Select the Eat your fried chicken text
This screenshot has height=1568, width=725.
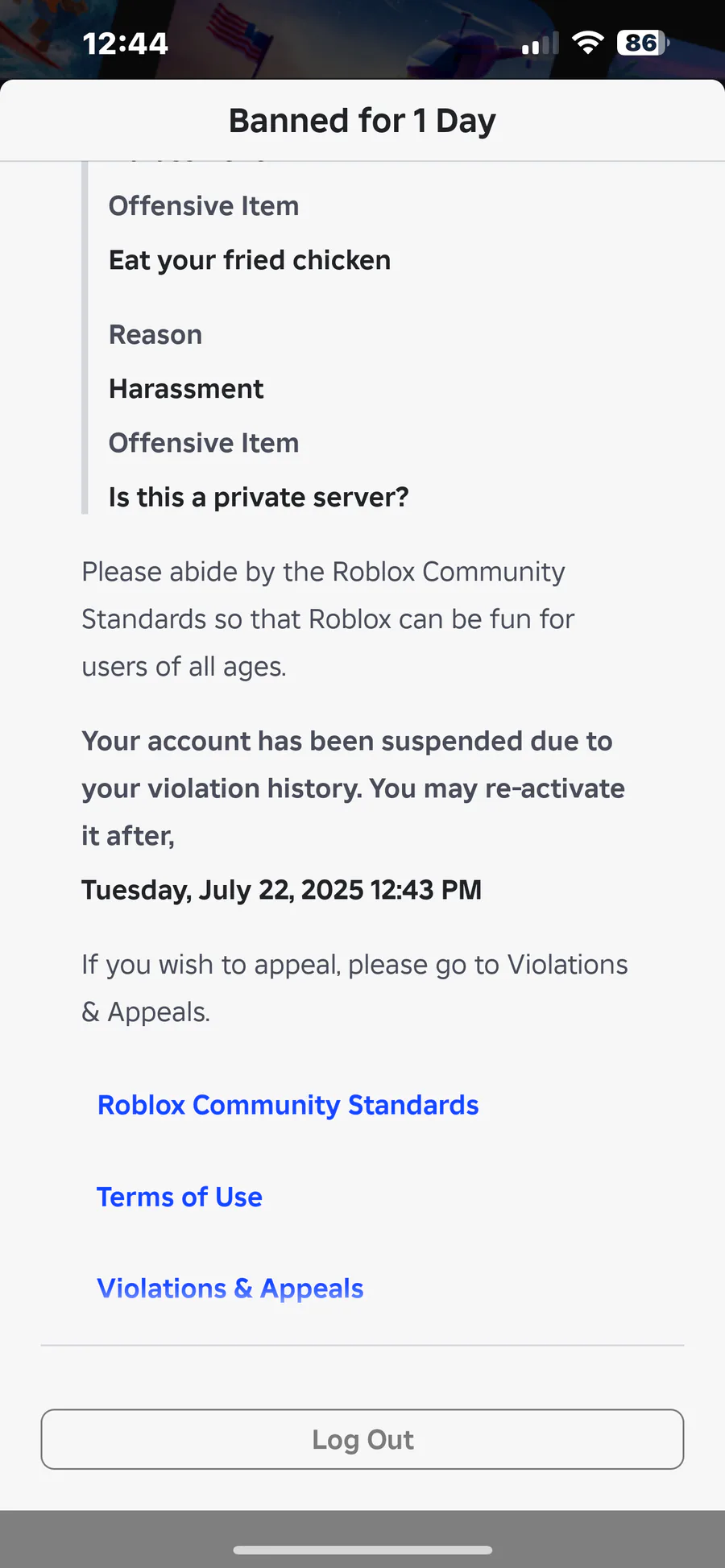(250, 260)
